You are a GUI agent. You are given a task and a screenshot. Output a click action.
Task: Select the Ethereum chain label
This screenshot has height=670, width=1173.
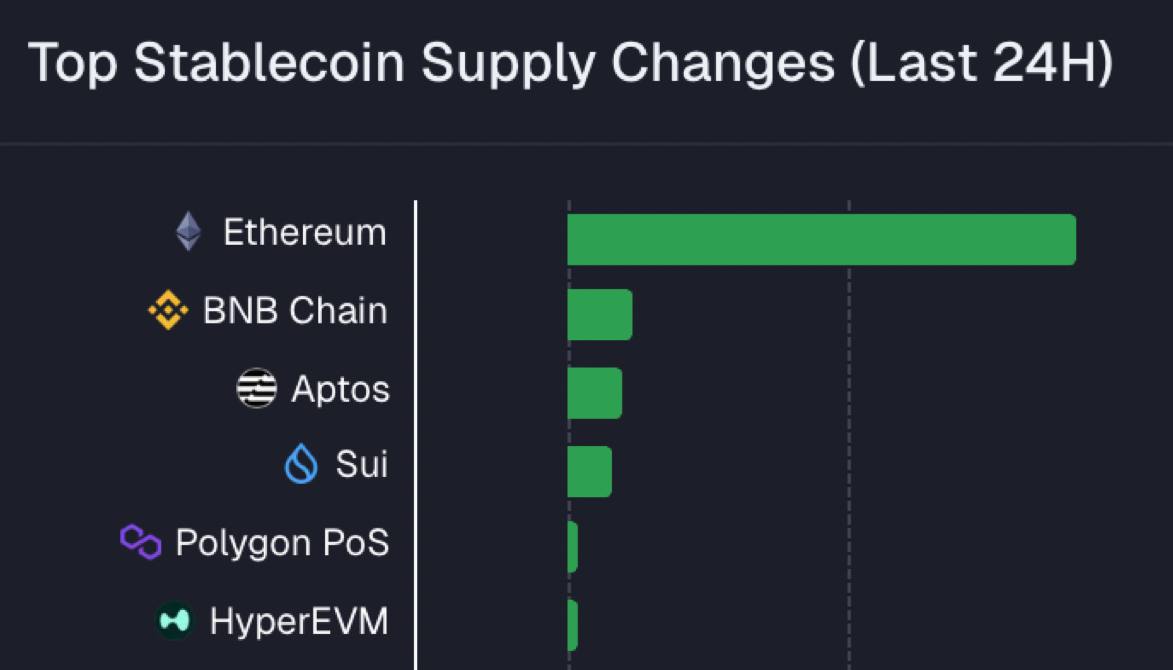click(304, 232)
